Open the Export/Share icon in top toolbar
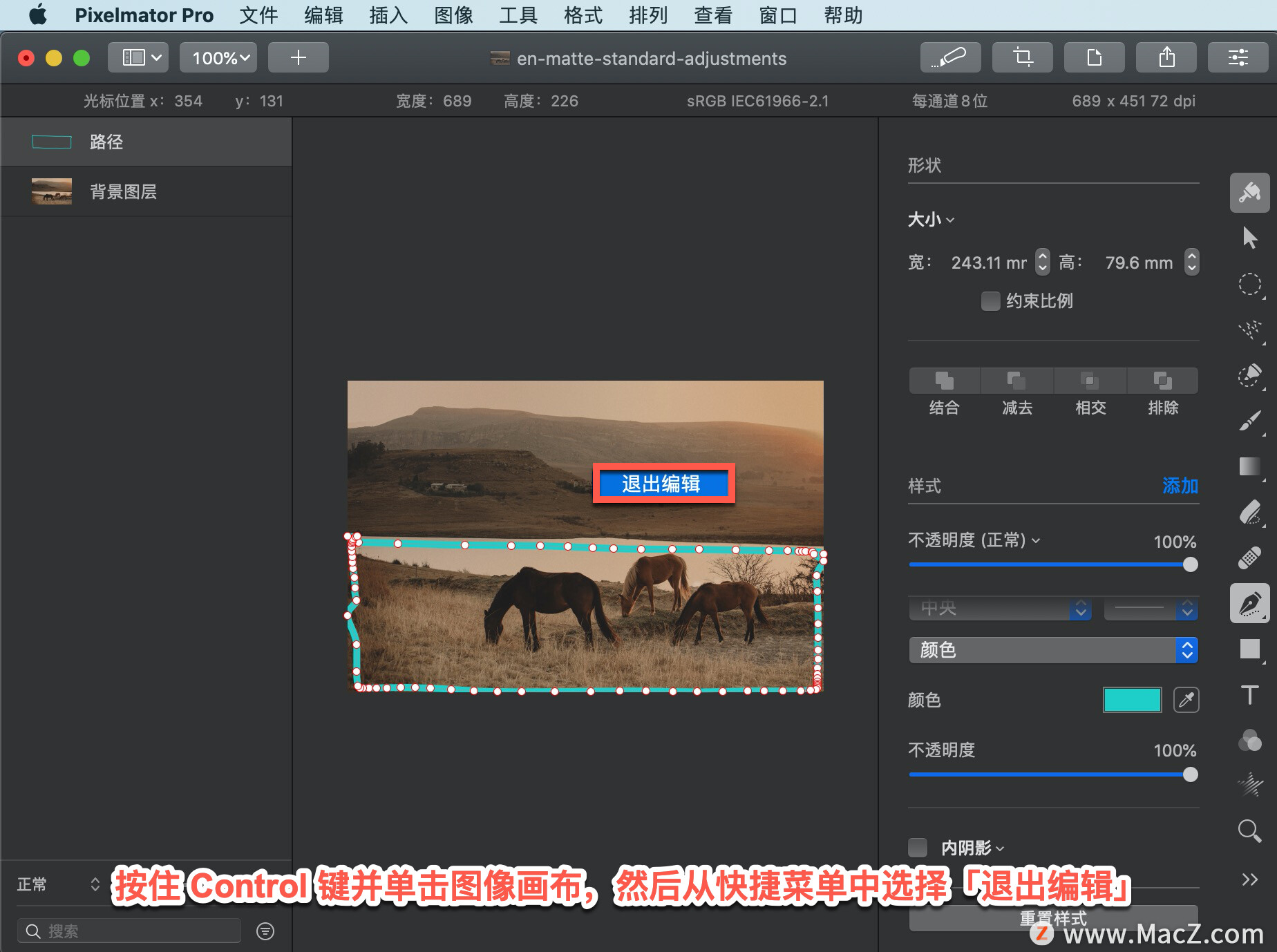1277x952 pixels. coord(1166,57)
